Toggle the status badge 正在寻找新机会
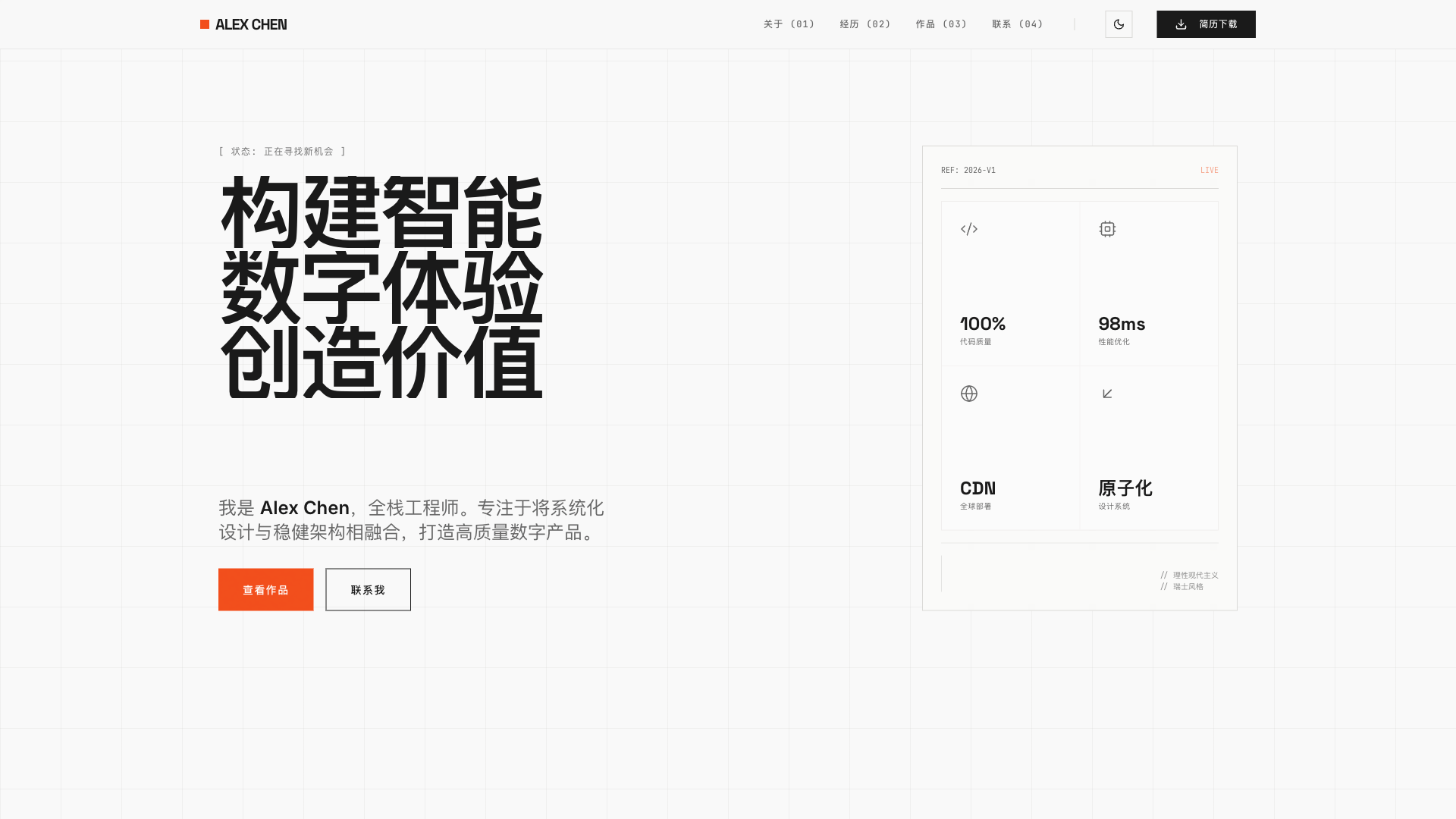The width and height of the screenshot is (1456, 819). pyautogui.click(x=281, y=151)
